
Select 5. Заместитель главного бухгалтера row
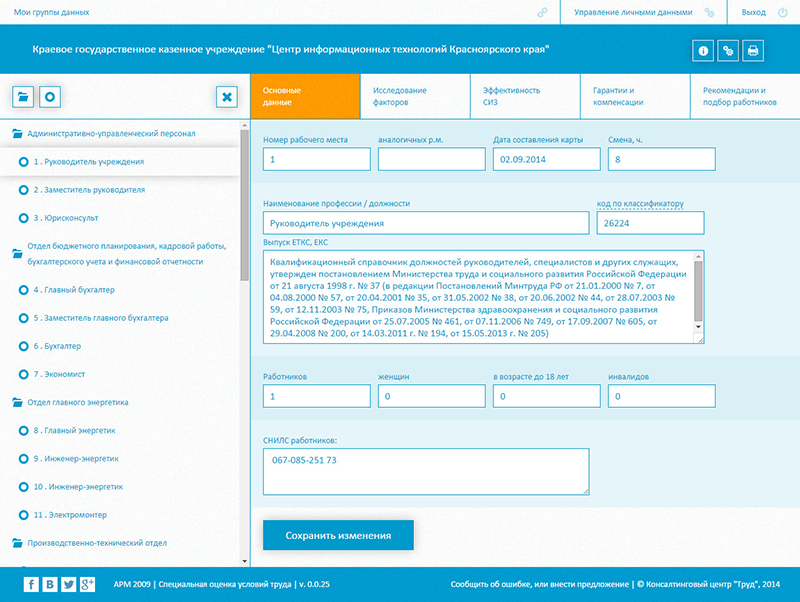coord(119,318)
